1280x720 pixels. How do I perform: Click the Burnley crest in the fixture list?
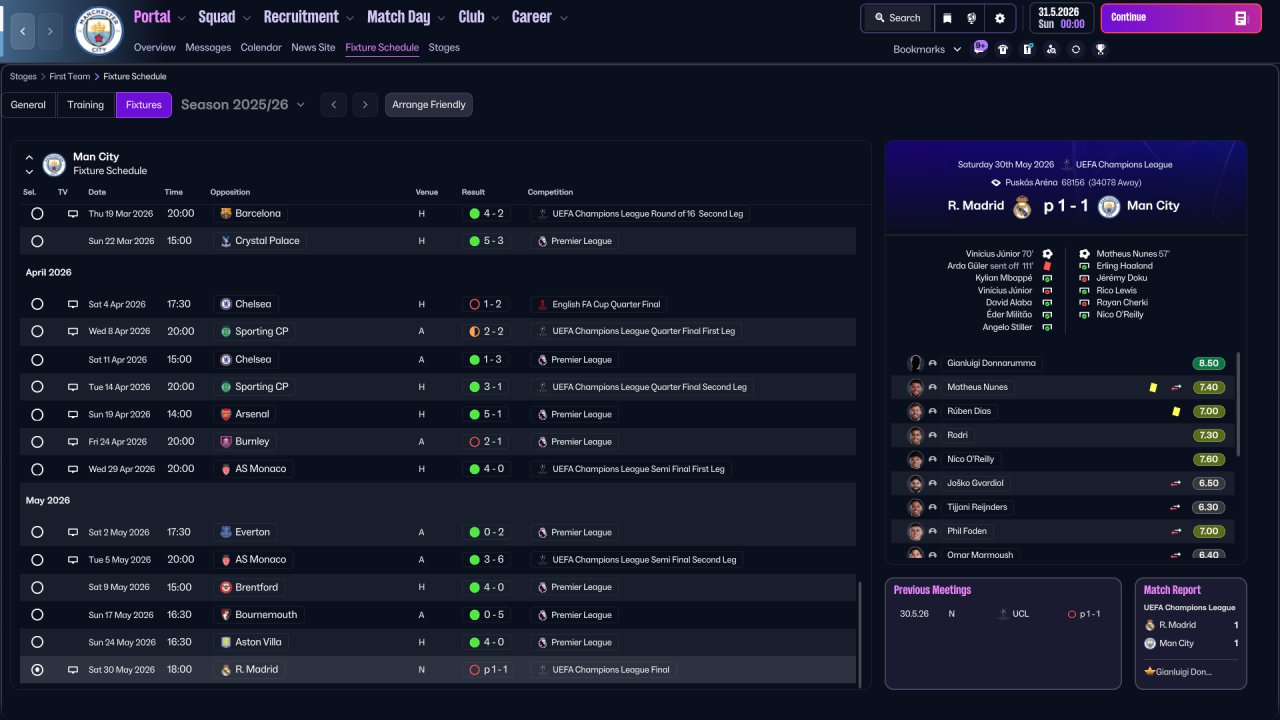[x=225, y=442]
